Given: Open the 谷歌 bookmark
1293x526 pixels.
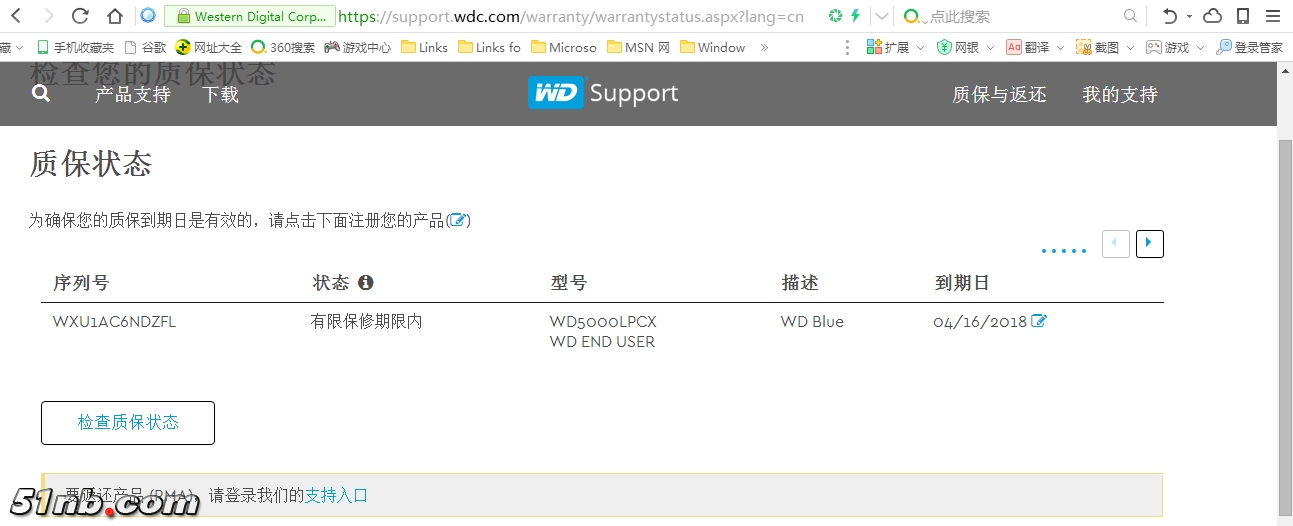Looking at the screenshot, I should tap(145, 47).
